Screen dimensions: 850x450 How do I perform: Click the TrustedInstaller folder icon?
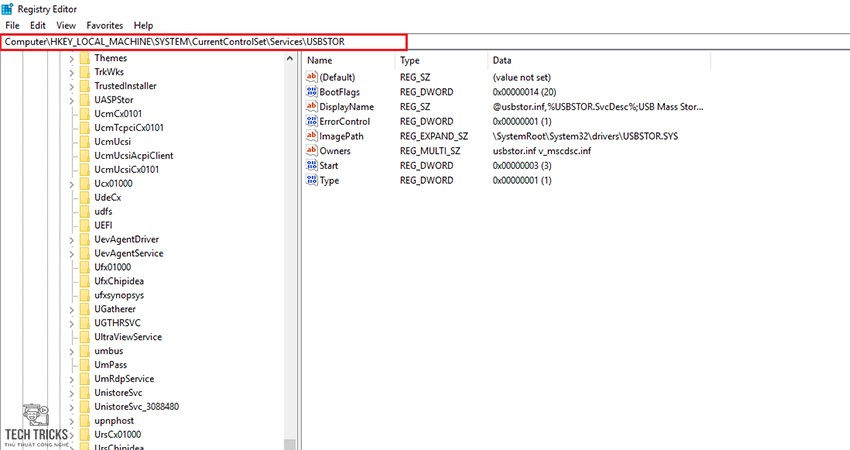click(85, 86)
